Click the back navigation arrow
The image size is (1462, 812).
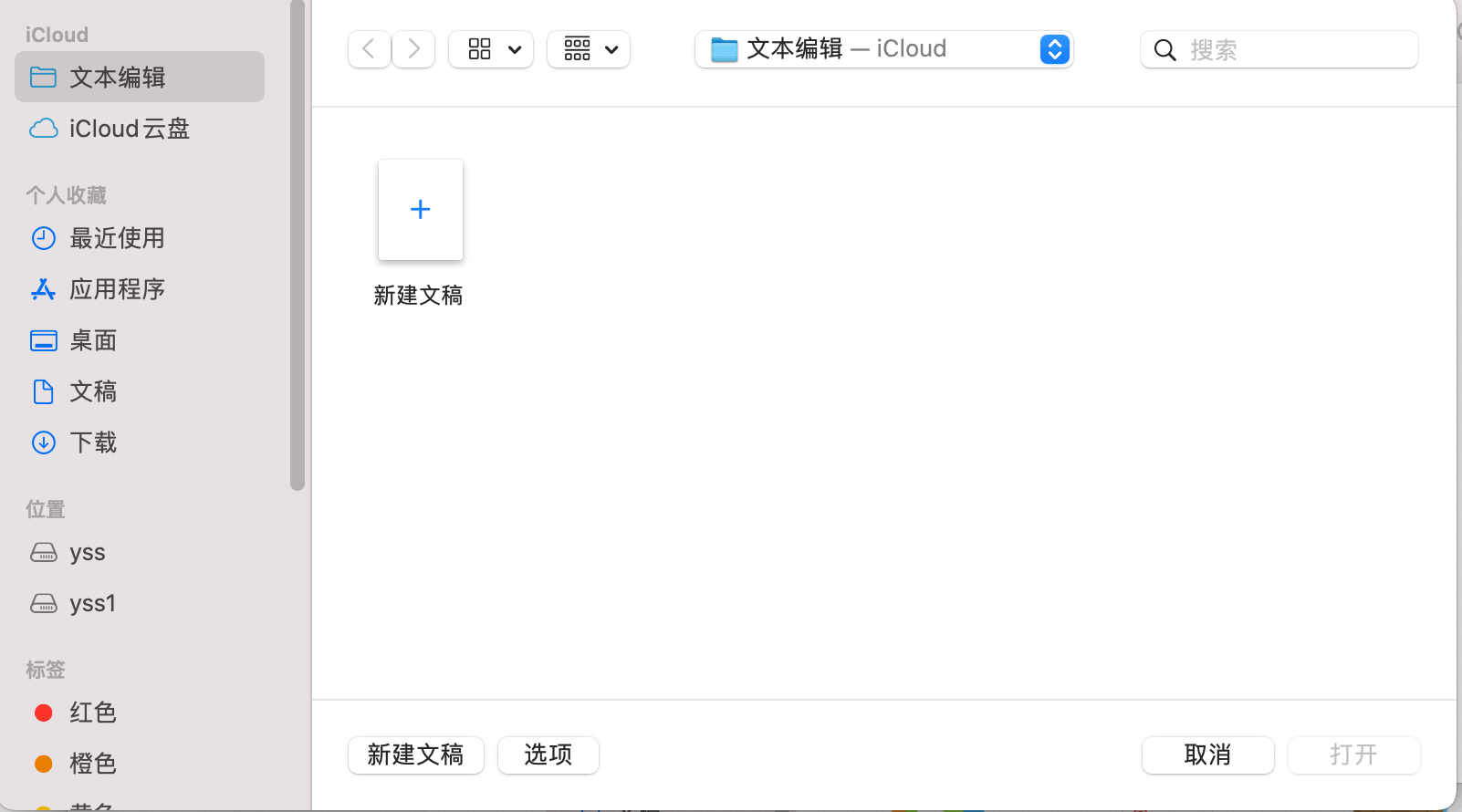370,49
